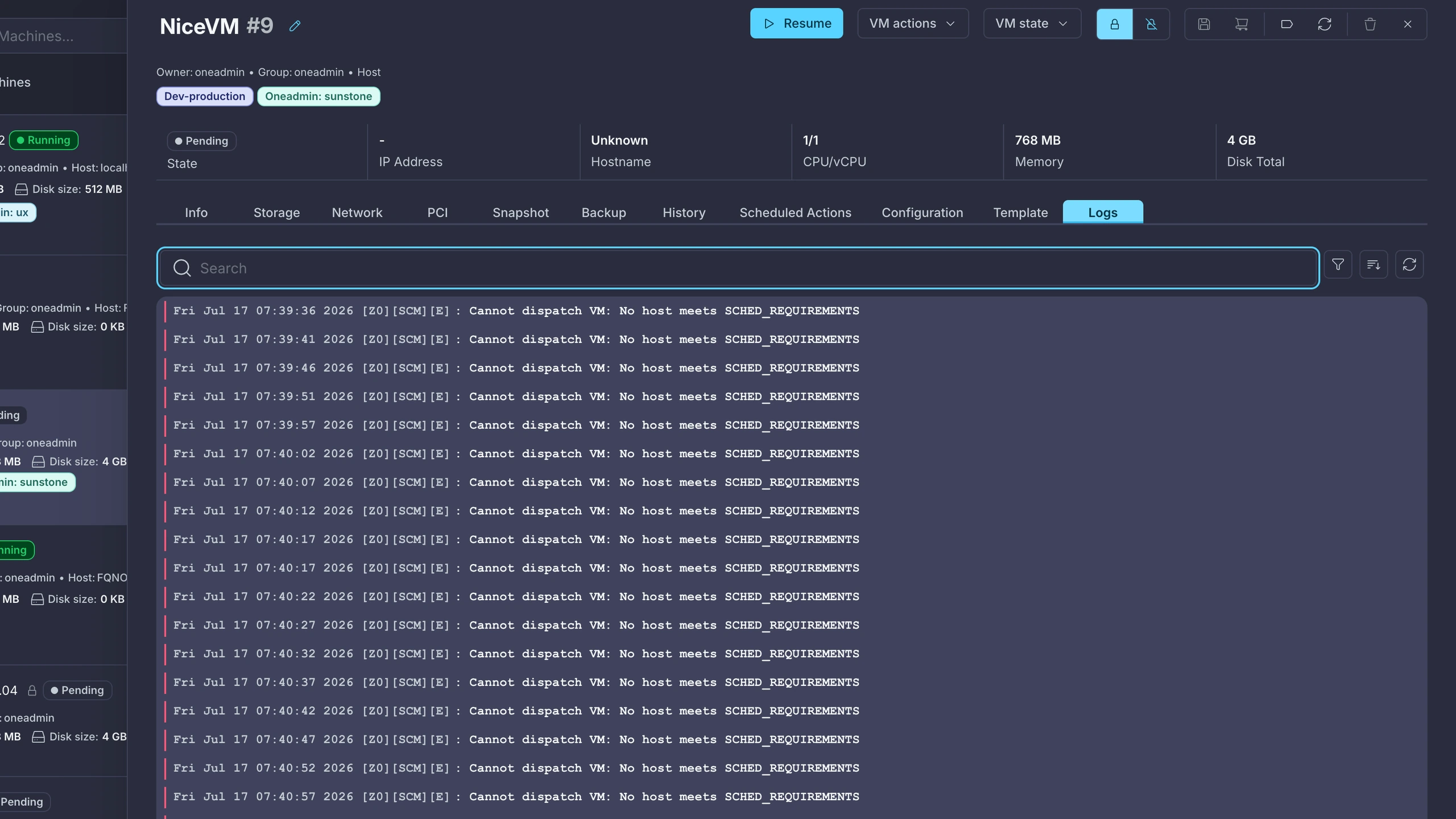
Task: Click the sidebar lock icon beside Pending
Action: click(32, 690)
